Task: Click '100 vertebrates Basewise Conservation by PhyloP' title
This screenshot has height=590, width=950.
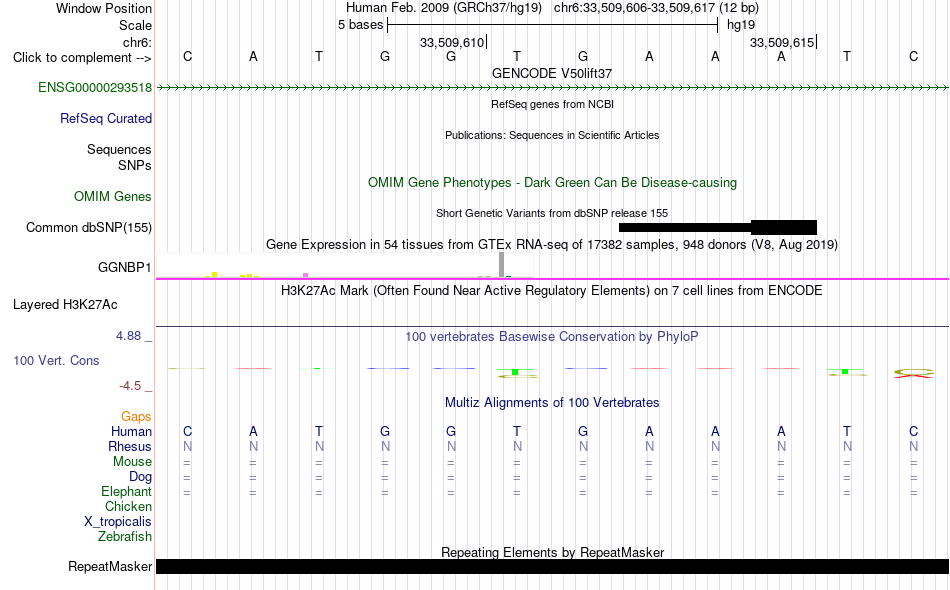Action: pyautogui.click(x=552, y=337)
